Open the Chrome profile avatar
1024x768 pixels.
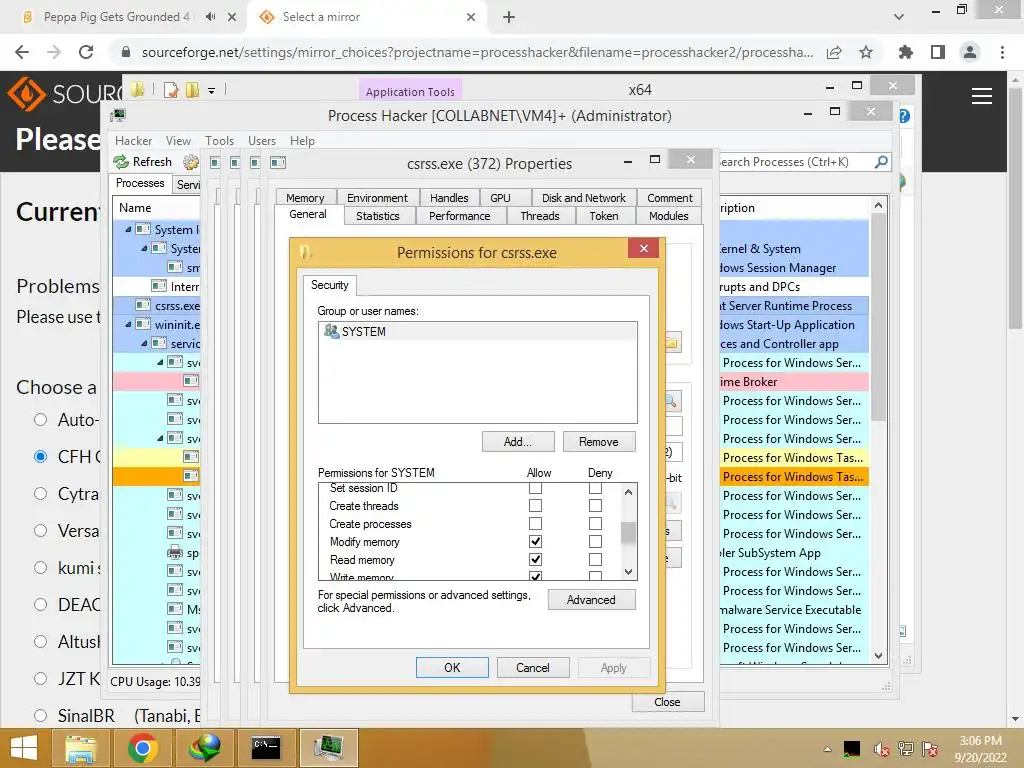click(970, 52)
